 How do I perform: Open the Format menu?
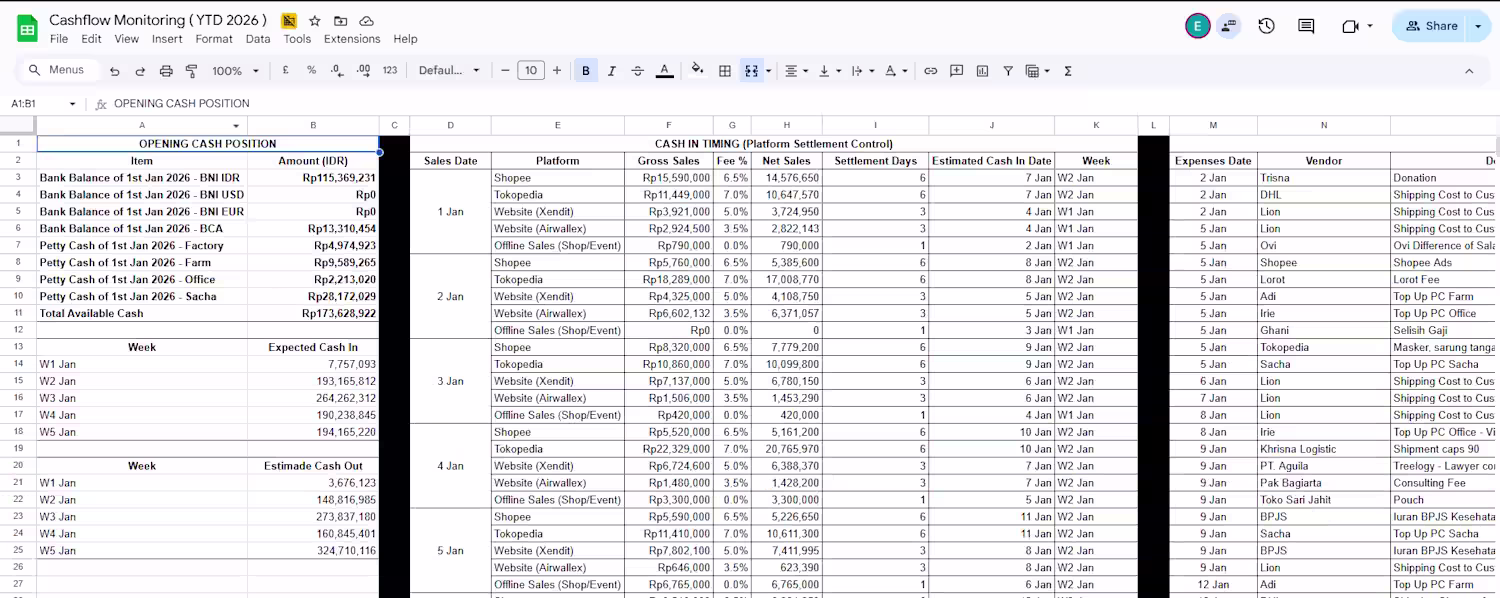(x=214, y=39)
